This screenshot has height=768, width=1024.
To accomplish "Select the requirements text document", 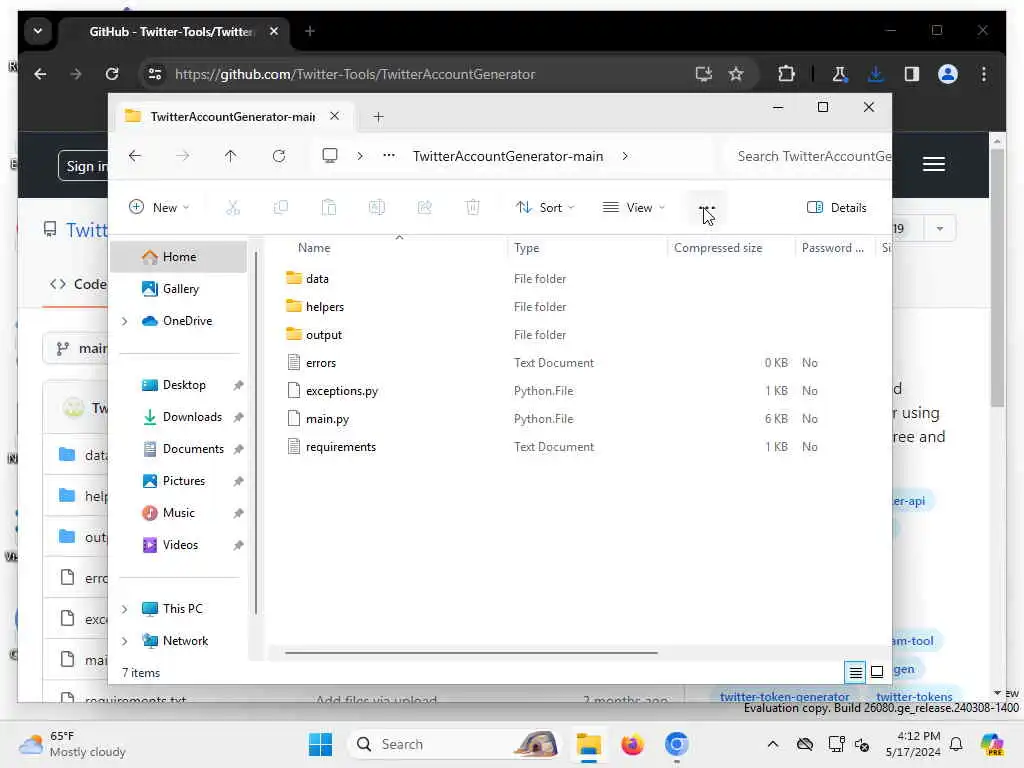I will pyautogui.click(x=340, y=447).
